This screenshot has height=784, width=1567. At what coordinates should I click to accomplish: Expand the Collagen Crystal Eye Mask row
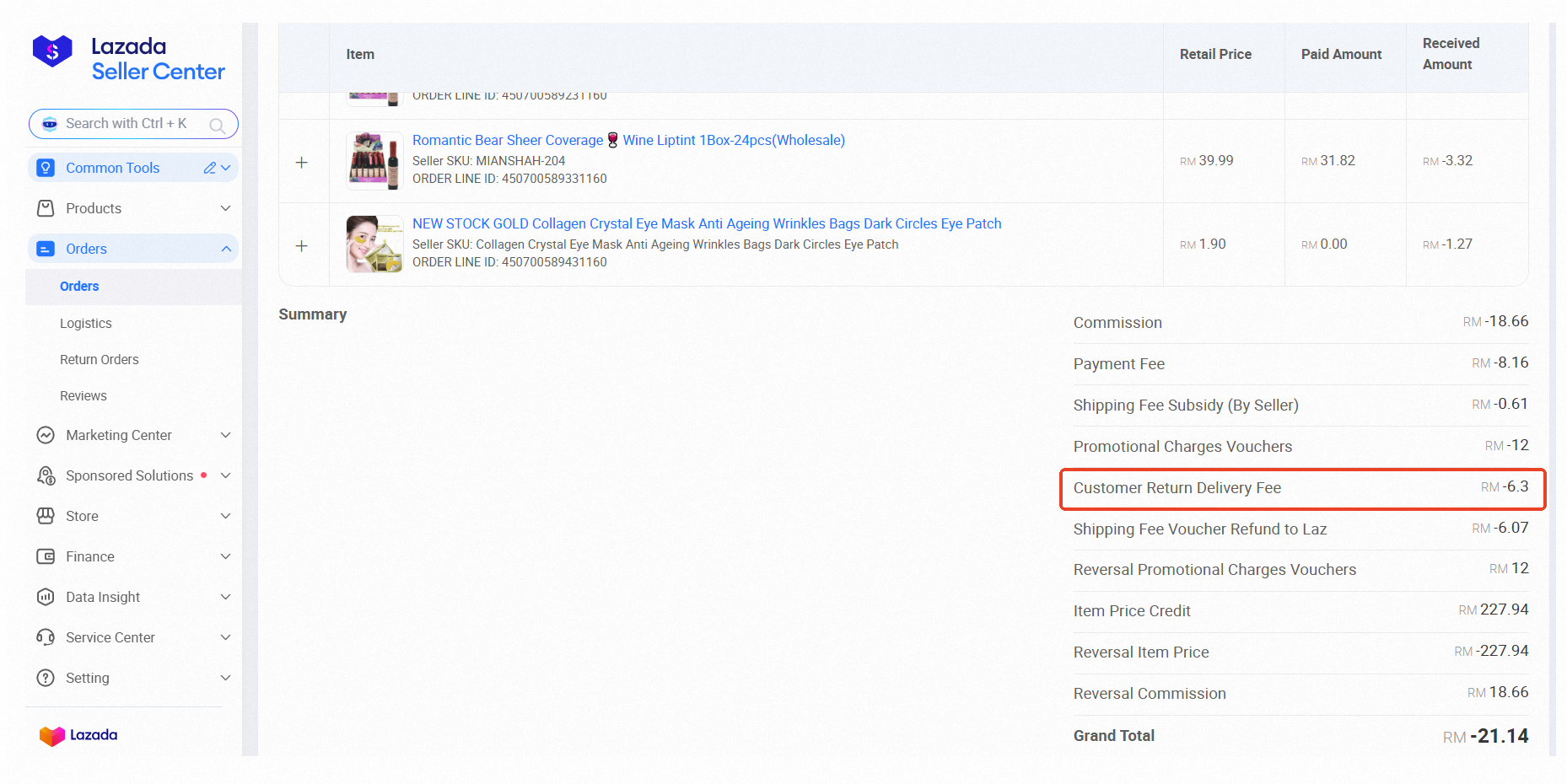(302, 245)
